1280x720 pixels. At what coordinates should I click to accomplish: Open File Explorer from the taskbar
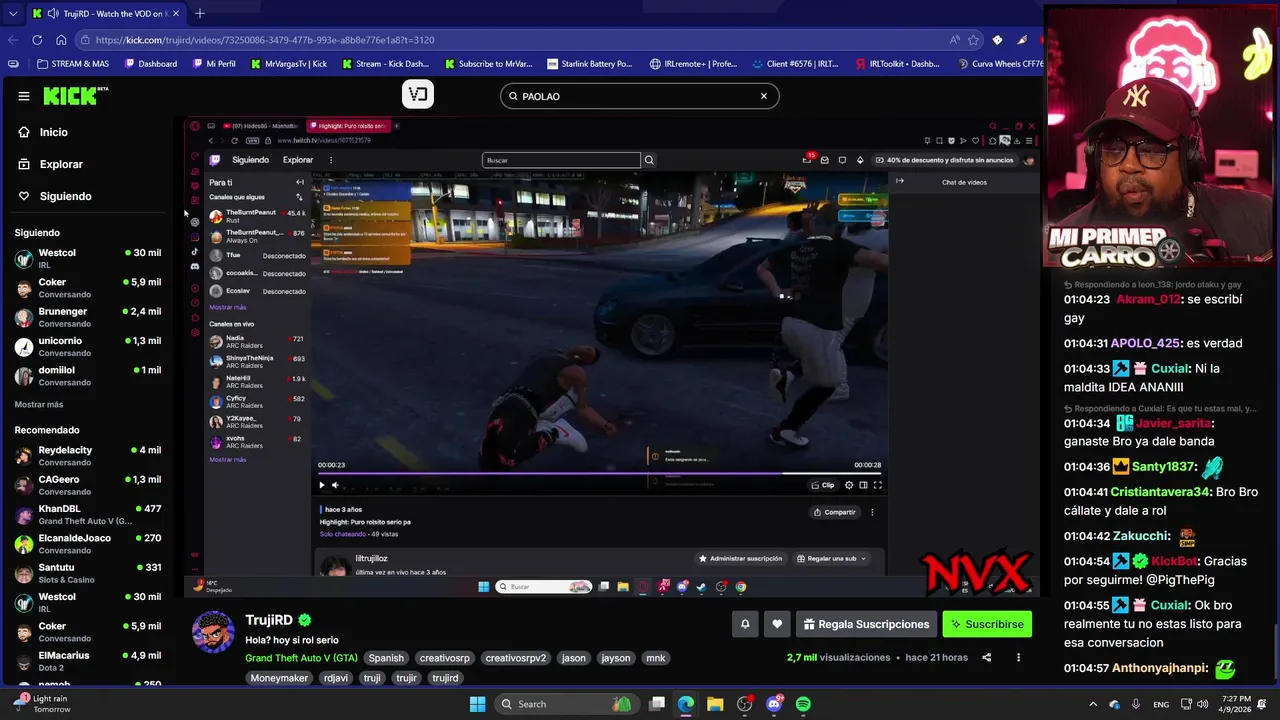(x=715, y=704)
